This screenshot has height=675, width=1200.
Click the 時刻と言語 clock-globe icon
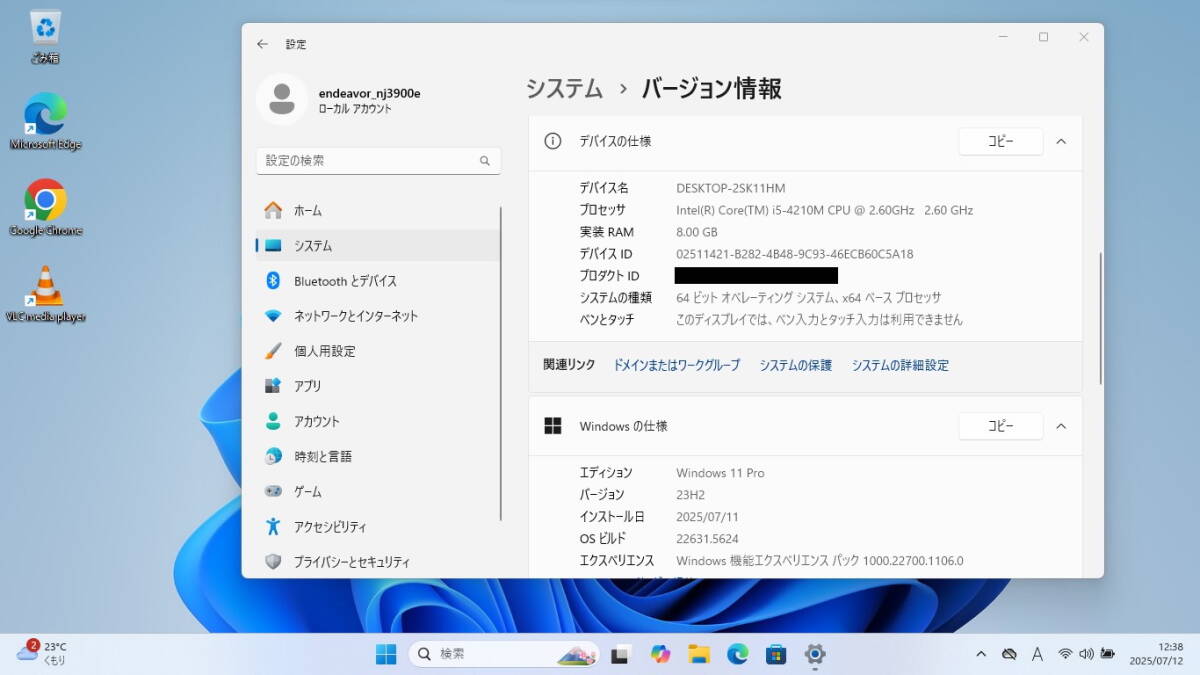pyautogui.click(x=273, y=456)
